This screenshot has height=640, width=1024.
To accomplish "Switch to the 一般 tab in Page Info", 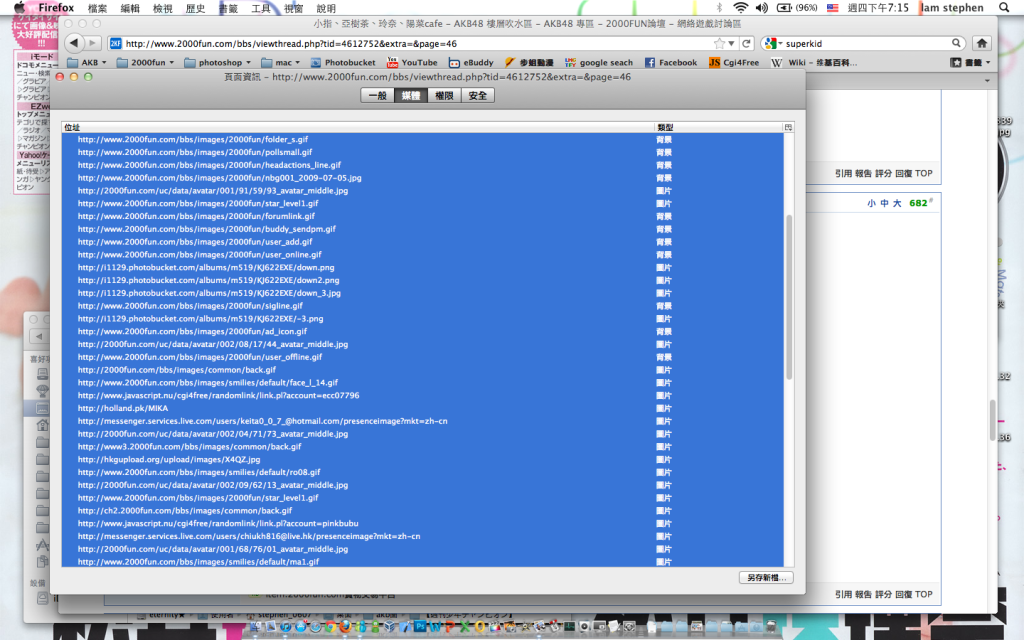I will tap(377, 96).
